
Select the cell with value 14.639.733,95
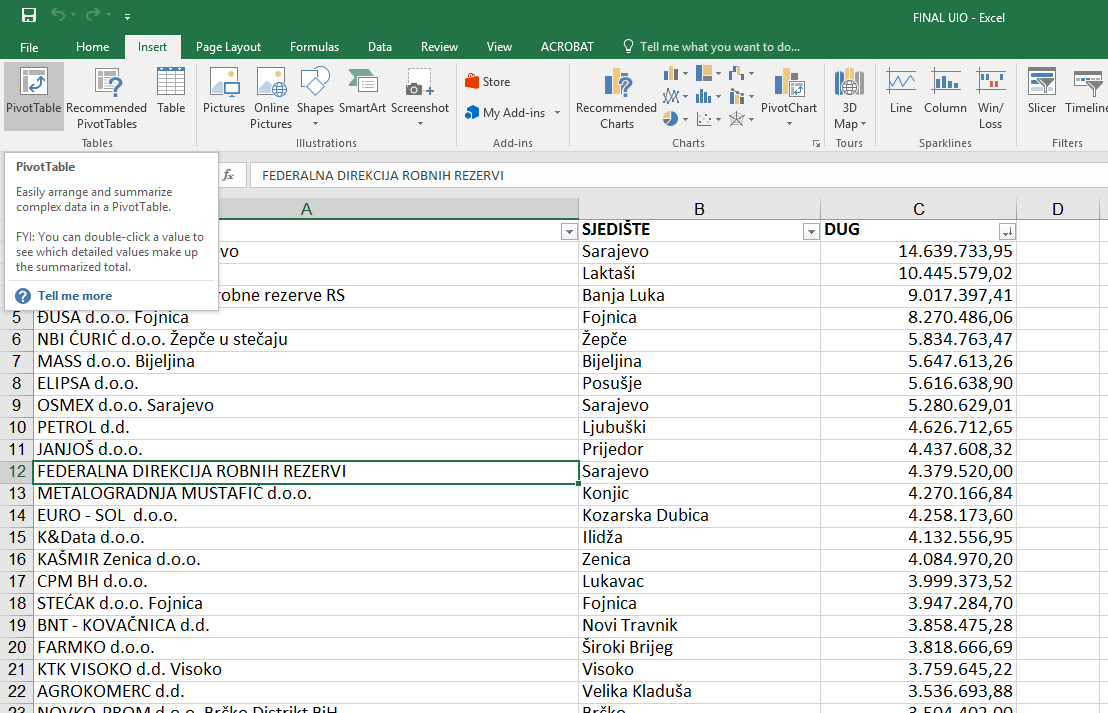pyautogui.click(x=918, y=252)
